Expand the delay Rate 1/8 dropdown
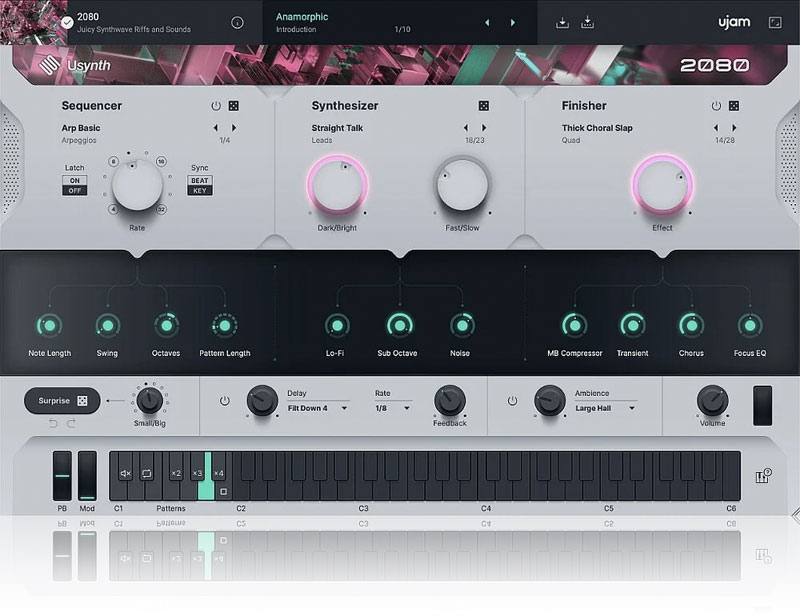 pos(393,408)
